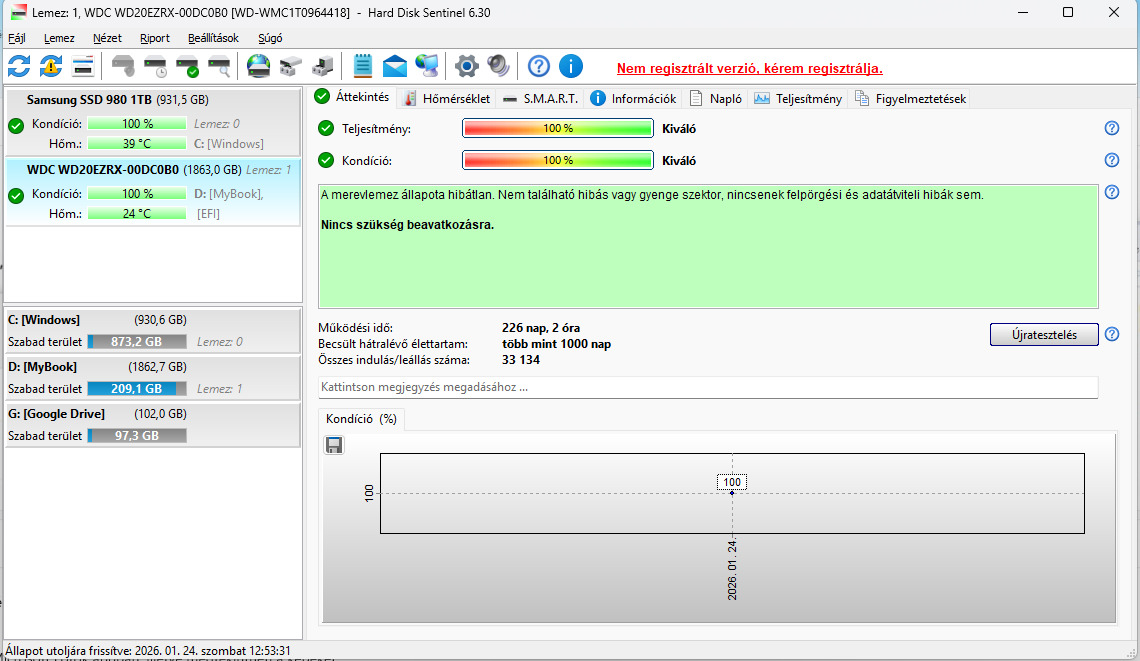This screenshot has width=1140, height=661.
Task: Click the monitor with globe toolbar icon
Action: [x=427, y=66]
